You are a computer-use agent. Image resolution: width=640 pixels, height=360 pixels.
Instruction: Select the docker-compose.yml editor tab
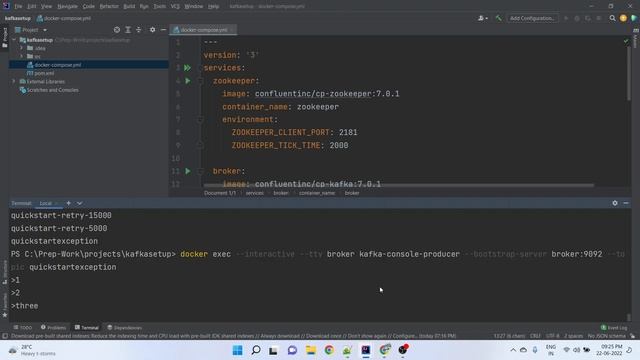(x=203, y=30)
